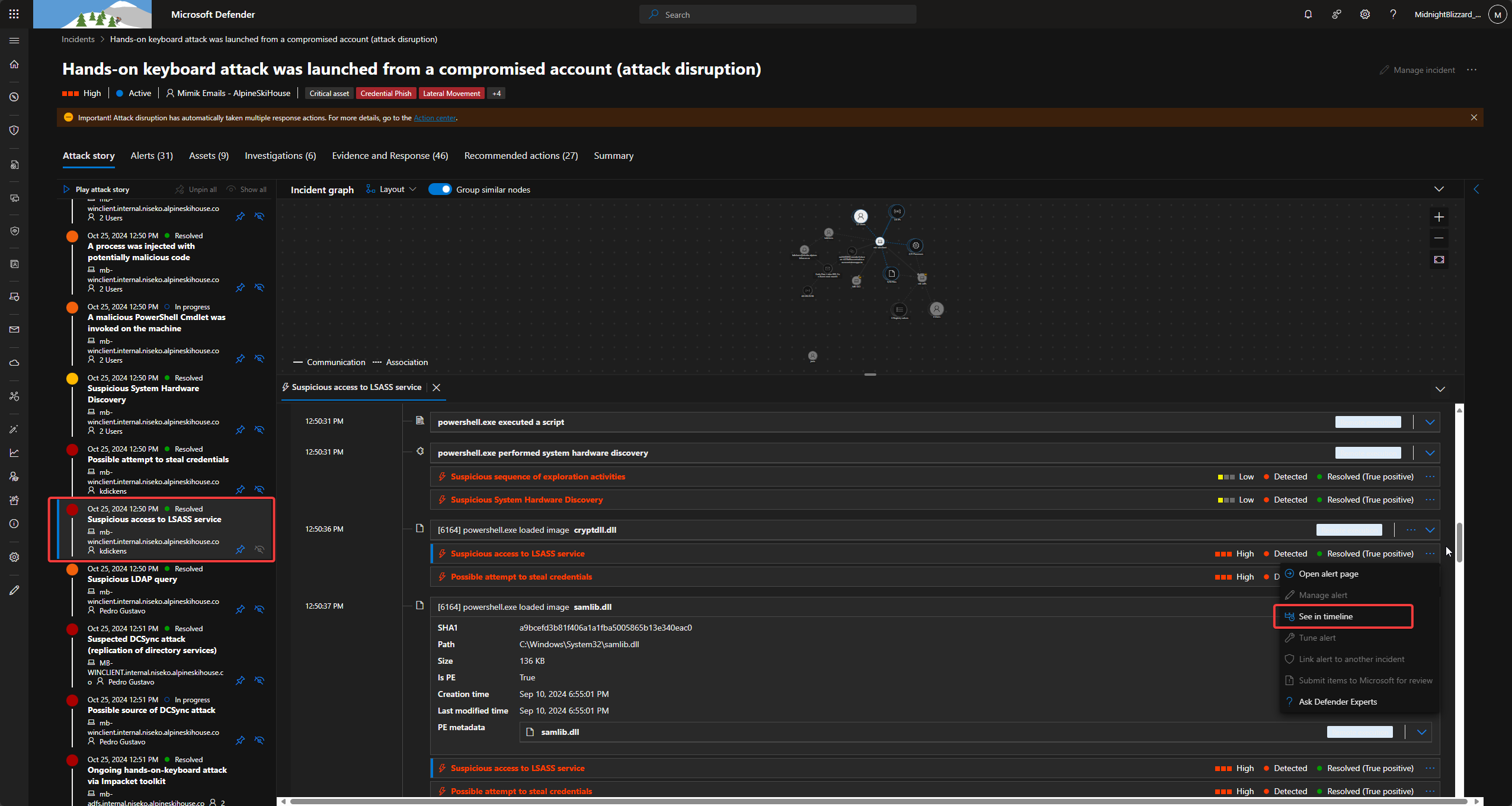The width and height of the screenshot is (1512, 806).
Task: Toggle Group similar nodes off
Action: click(x=440, y=189)
